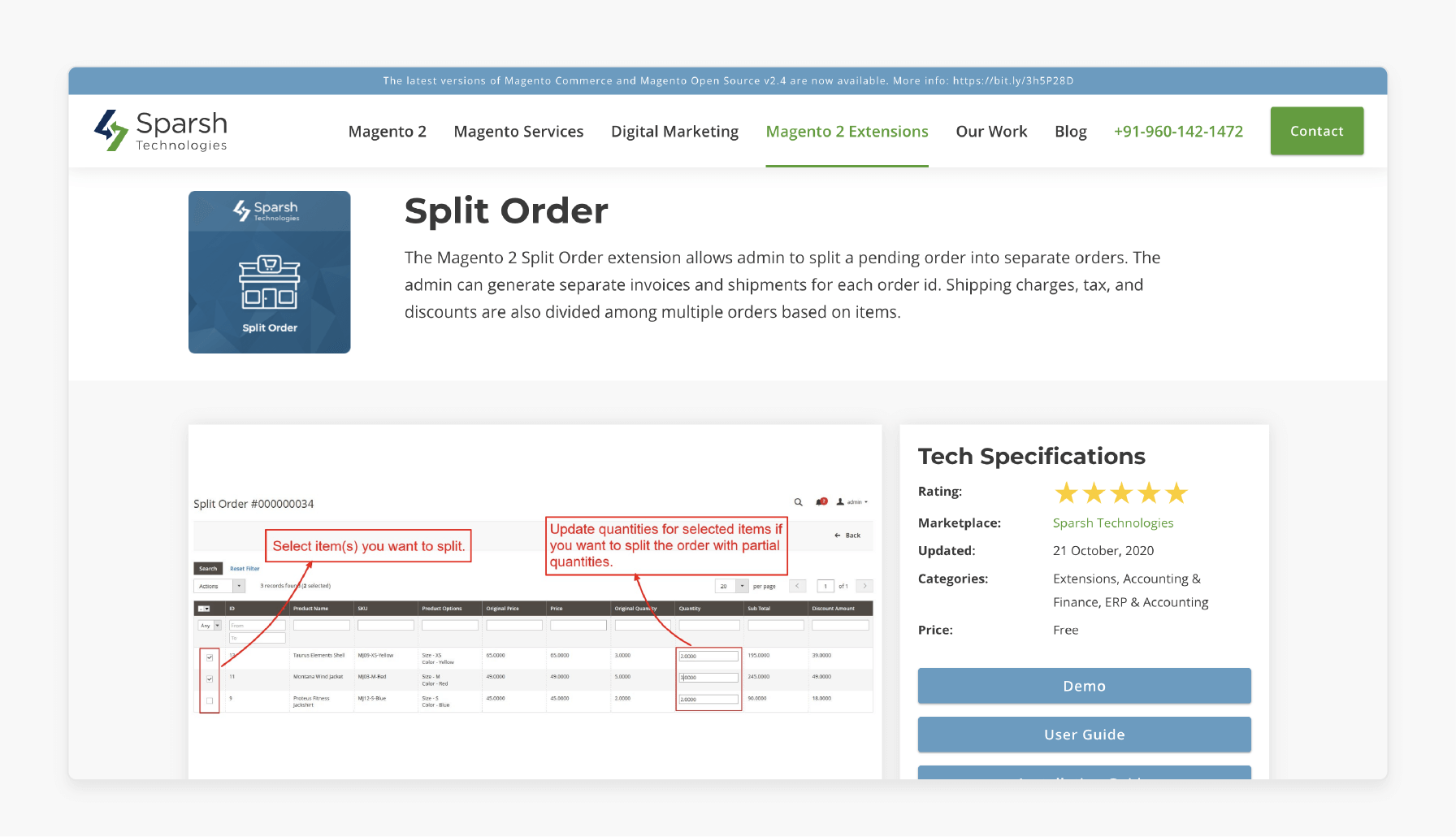1456x837 pixels.
Task: Click the updated date 21 October, 2020
Action: point(1103,551)
